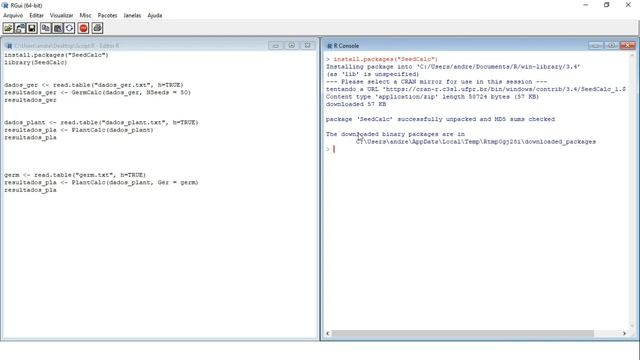This screenshot has height=360, width=640.
Task: Click editor line reading dados_plant.txt
Action: tap(101, 122)
